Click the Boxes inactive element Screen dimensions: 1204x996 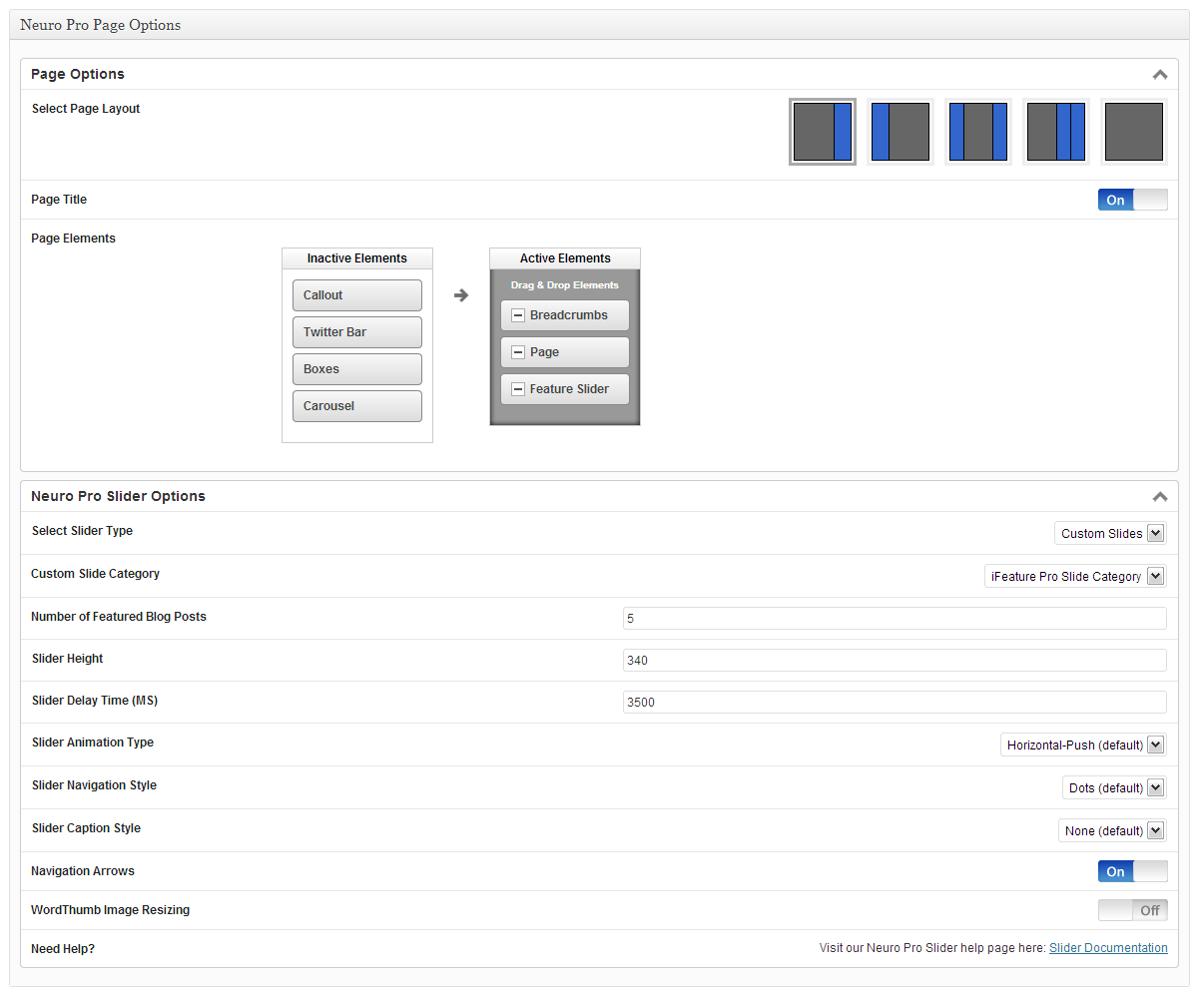coord(357,369)
